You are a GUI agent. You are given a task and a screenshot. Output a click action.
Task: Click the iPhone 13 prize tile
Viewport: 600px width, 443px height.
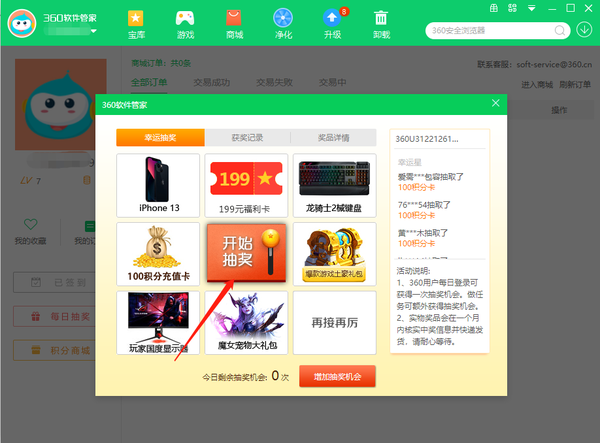click(x=158, y=186)
